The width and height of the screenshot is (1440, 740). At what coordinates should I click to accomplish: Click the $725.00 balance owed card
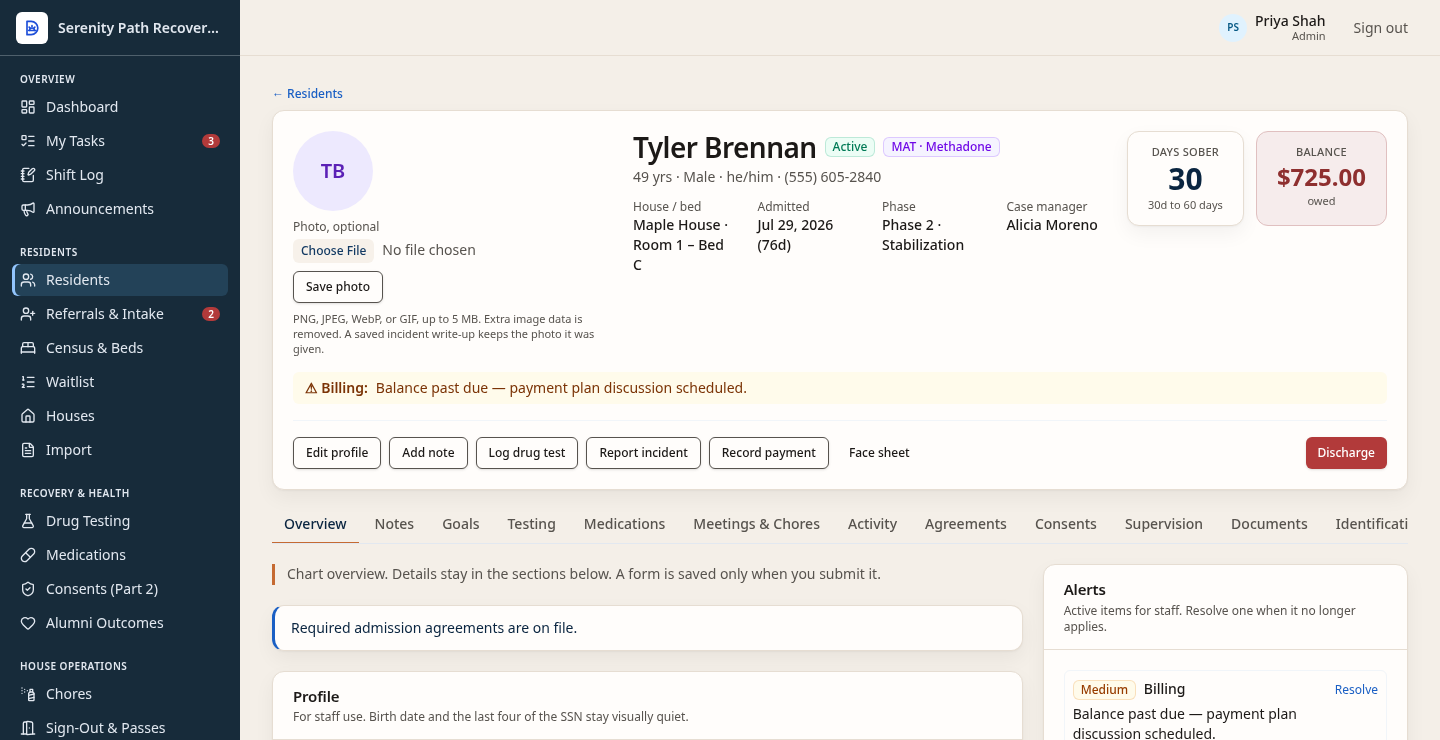(1321, 178)
